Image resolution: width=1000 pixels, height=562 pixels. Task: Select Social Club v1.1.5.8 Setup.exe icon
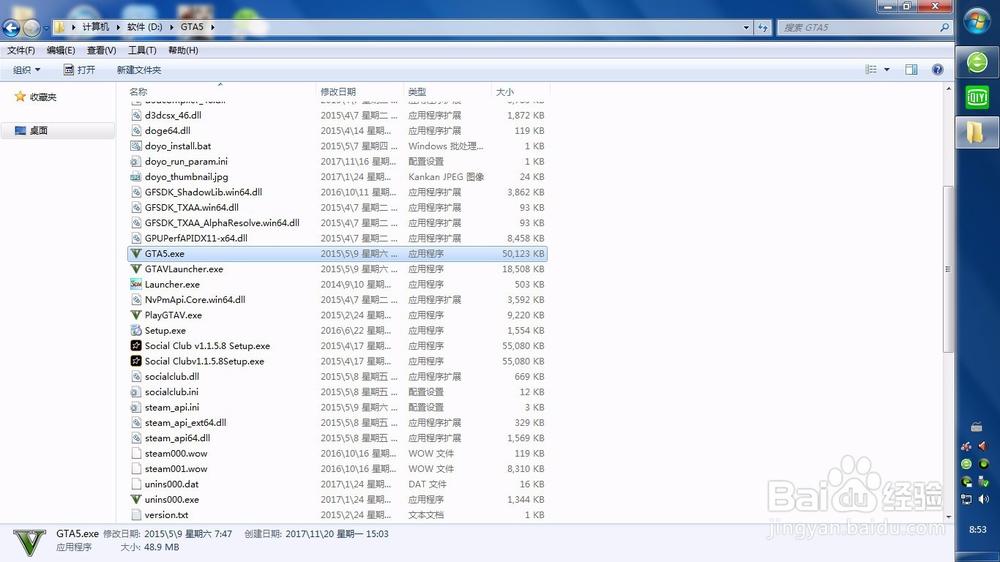136,346
